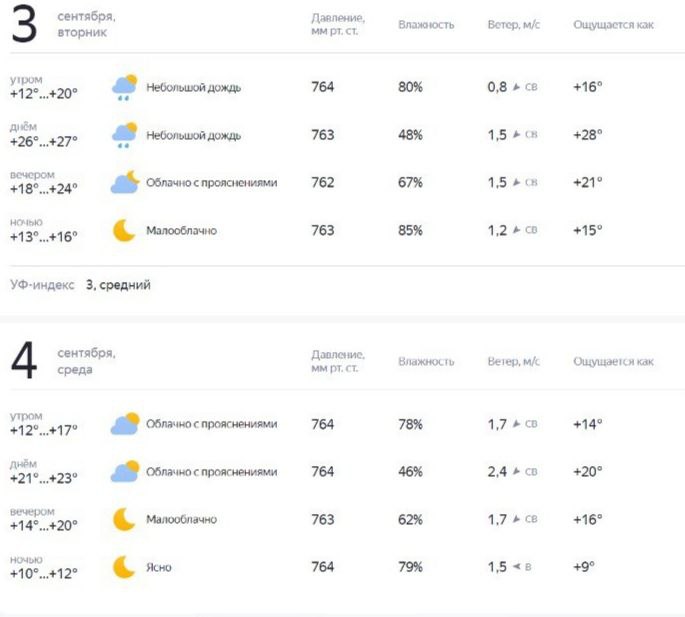Click Давление column header for September 3
Image resolution: width=685 pixels, height=617 pixels.
coord(338,24)
